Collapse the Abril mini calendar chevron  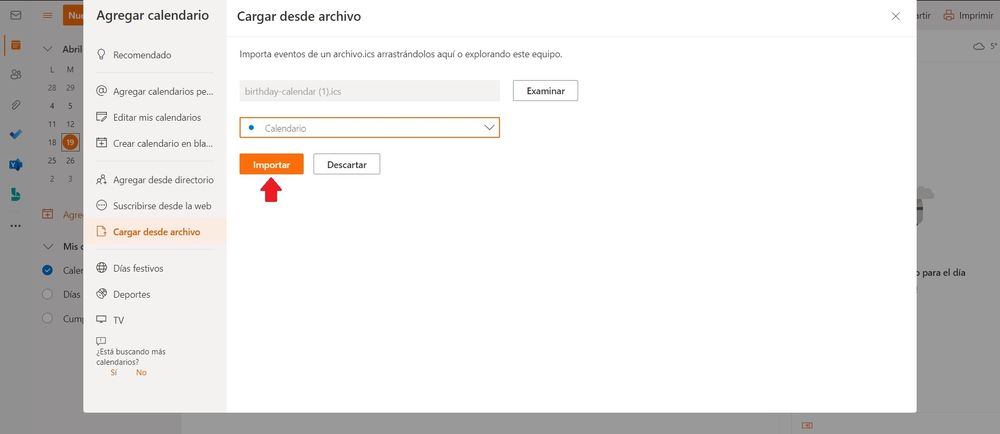click(48, 49)
